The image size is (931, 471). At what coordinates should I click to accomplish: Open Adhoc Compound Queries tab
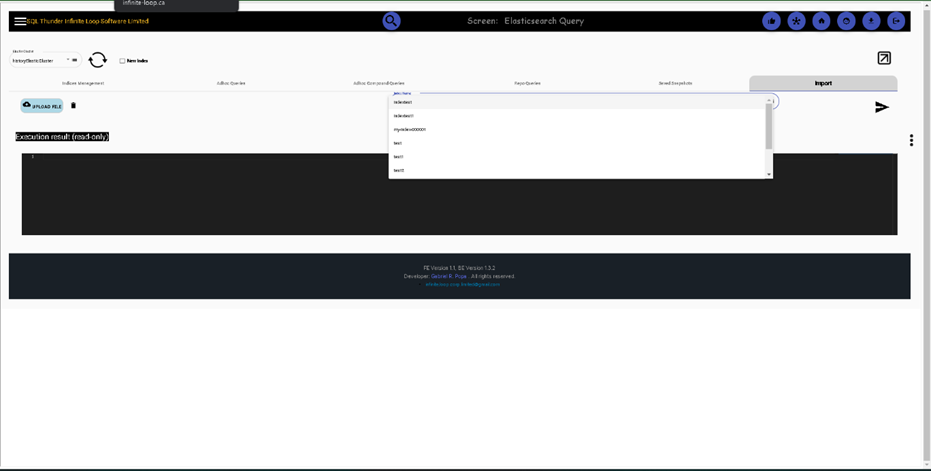[379, 83]
